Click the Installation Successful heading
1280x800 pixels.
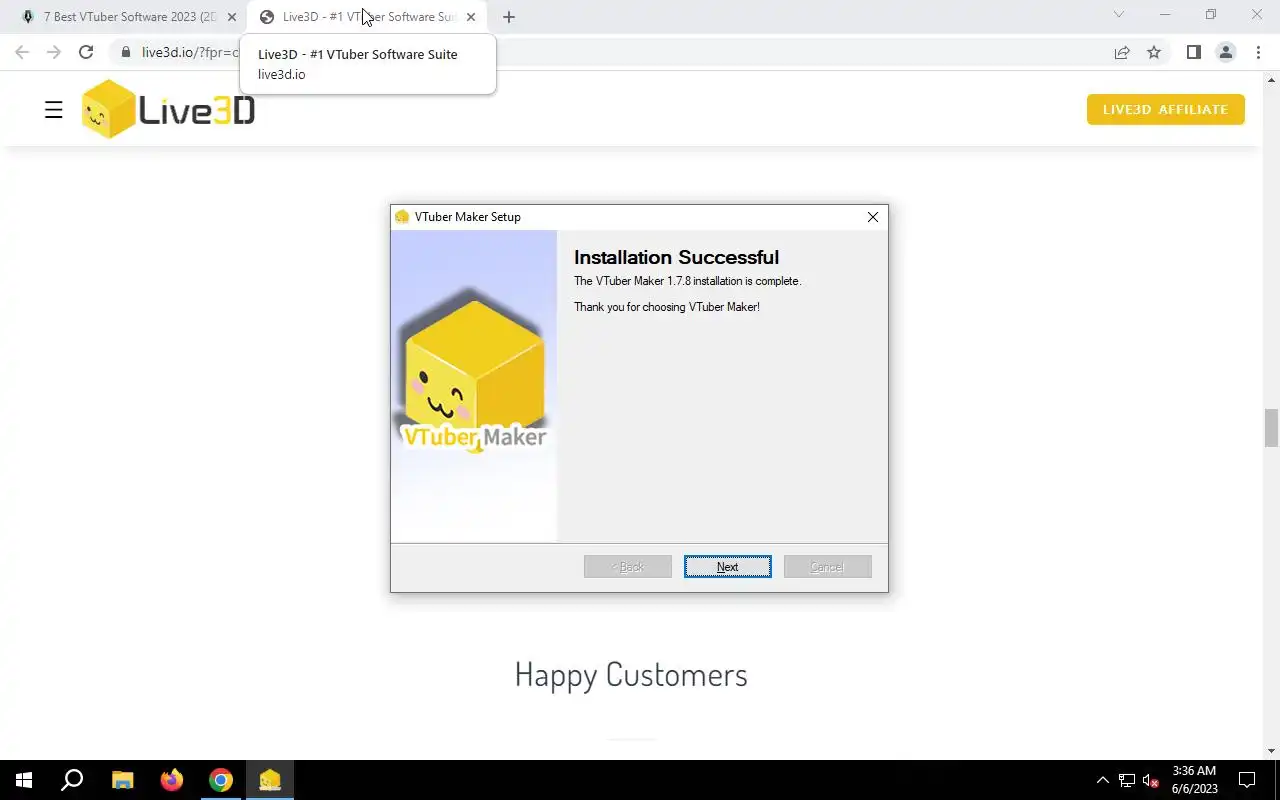click(x=676, y=257)
